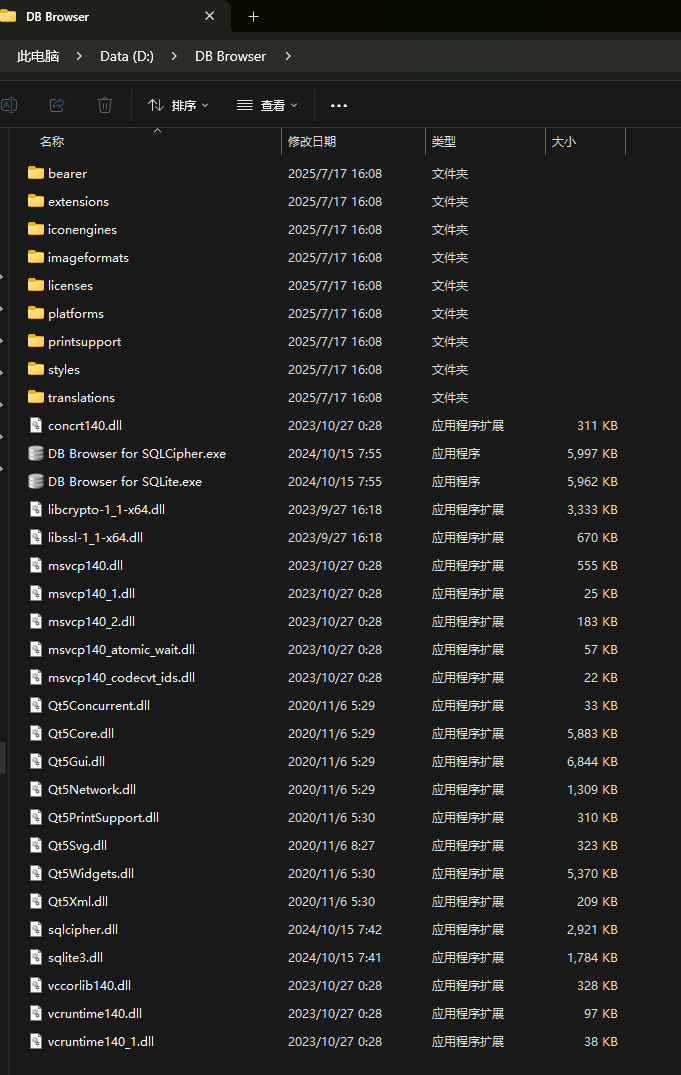Click the 5,997 KB size value
The width and height of the screenshot is (681, 1075).
593,453
